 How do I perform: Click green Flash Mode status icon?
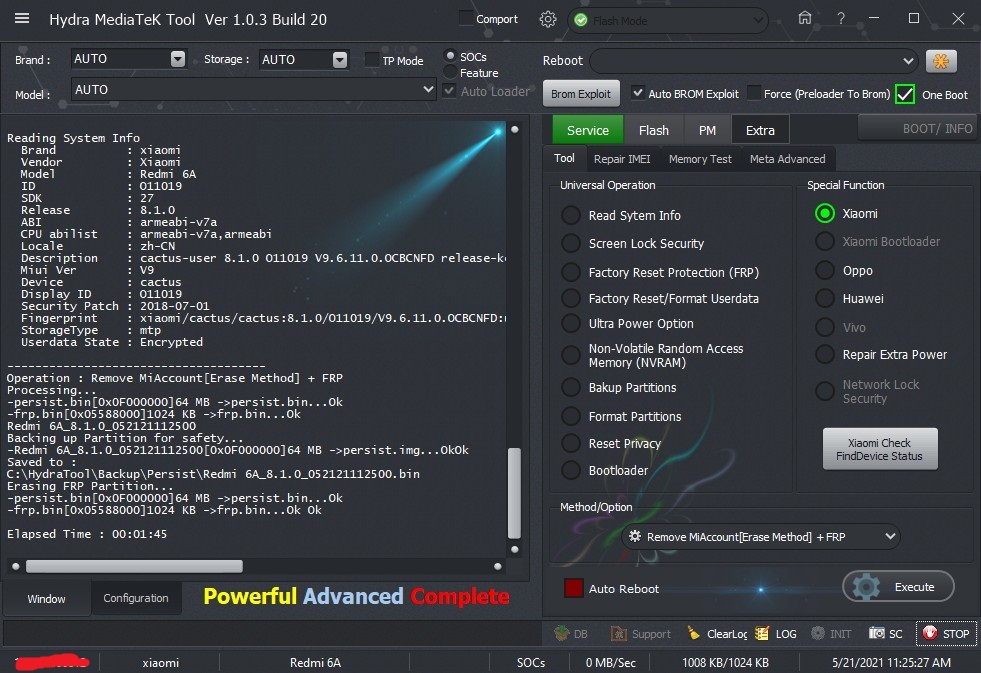pyautogui.click(x=581, y=21)
